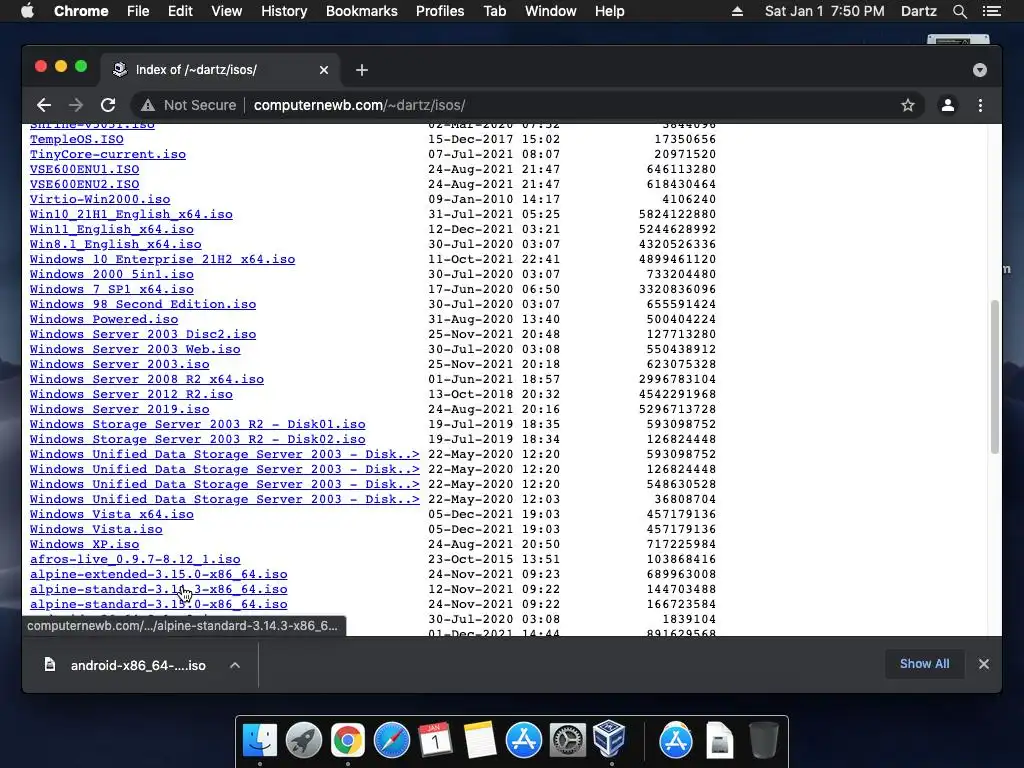This screenshot has width=1024, height=768.
Task: Open Windows_Vista_x64.iso link
Action: 112,515
